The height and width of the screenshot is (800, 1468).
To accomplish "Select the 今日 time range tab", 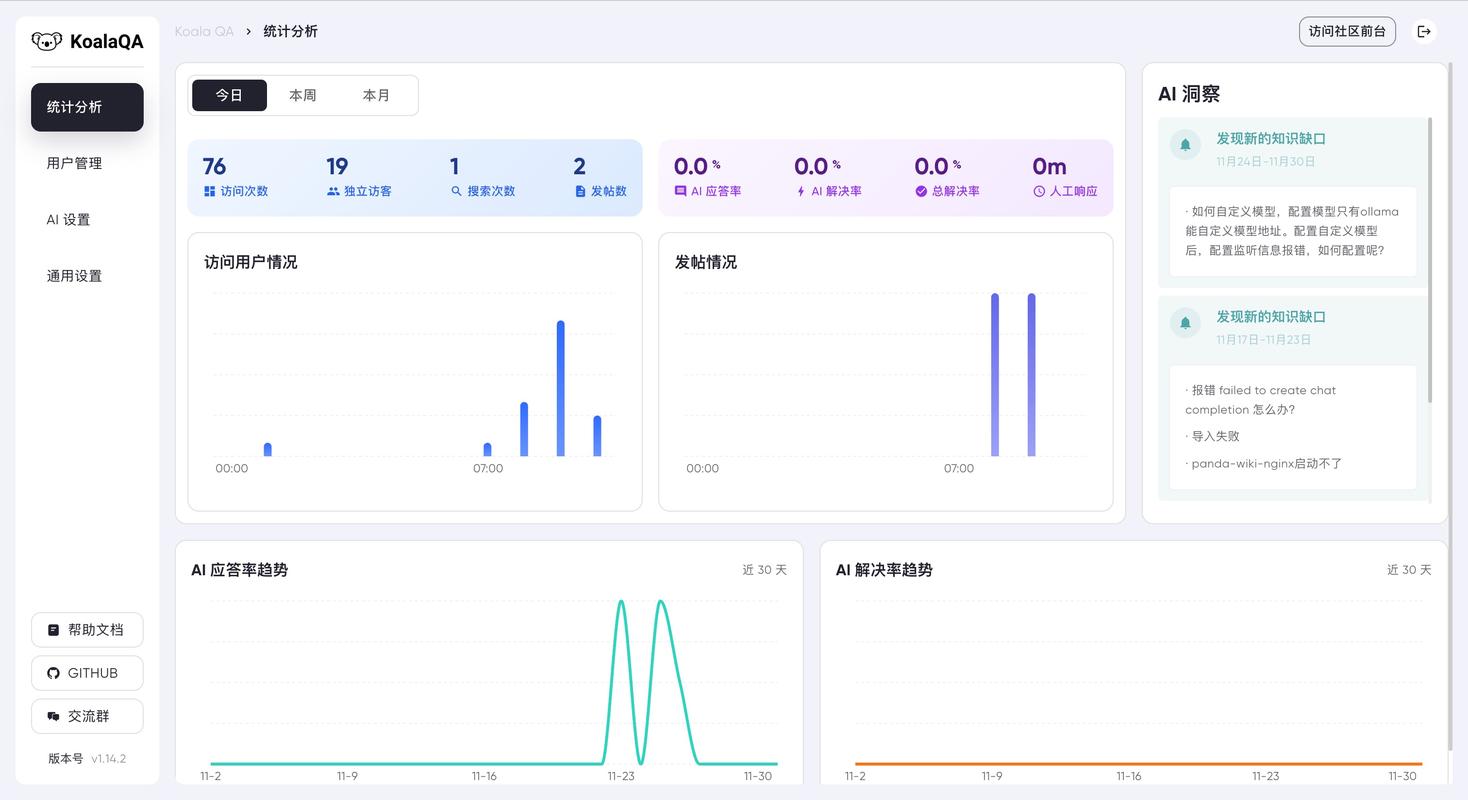I will tap(229, 95).
